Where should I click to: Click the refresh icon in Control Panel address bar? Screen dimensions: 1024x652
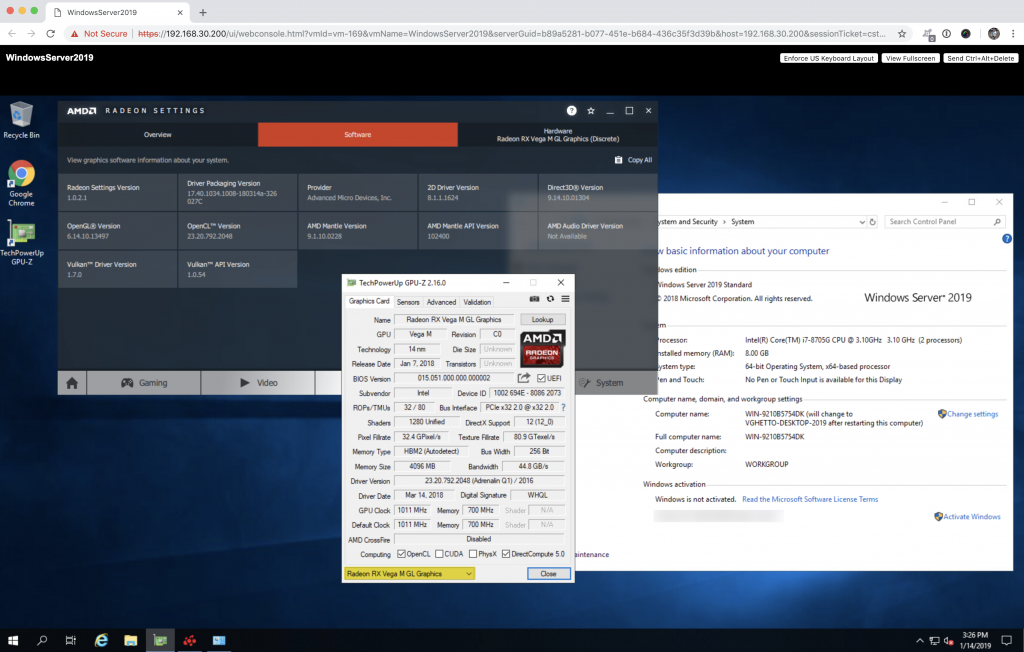coord(872,222)
